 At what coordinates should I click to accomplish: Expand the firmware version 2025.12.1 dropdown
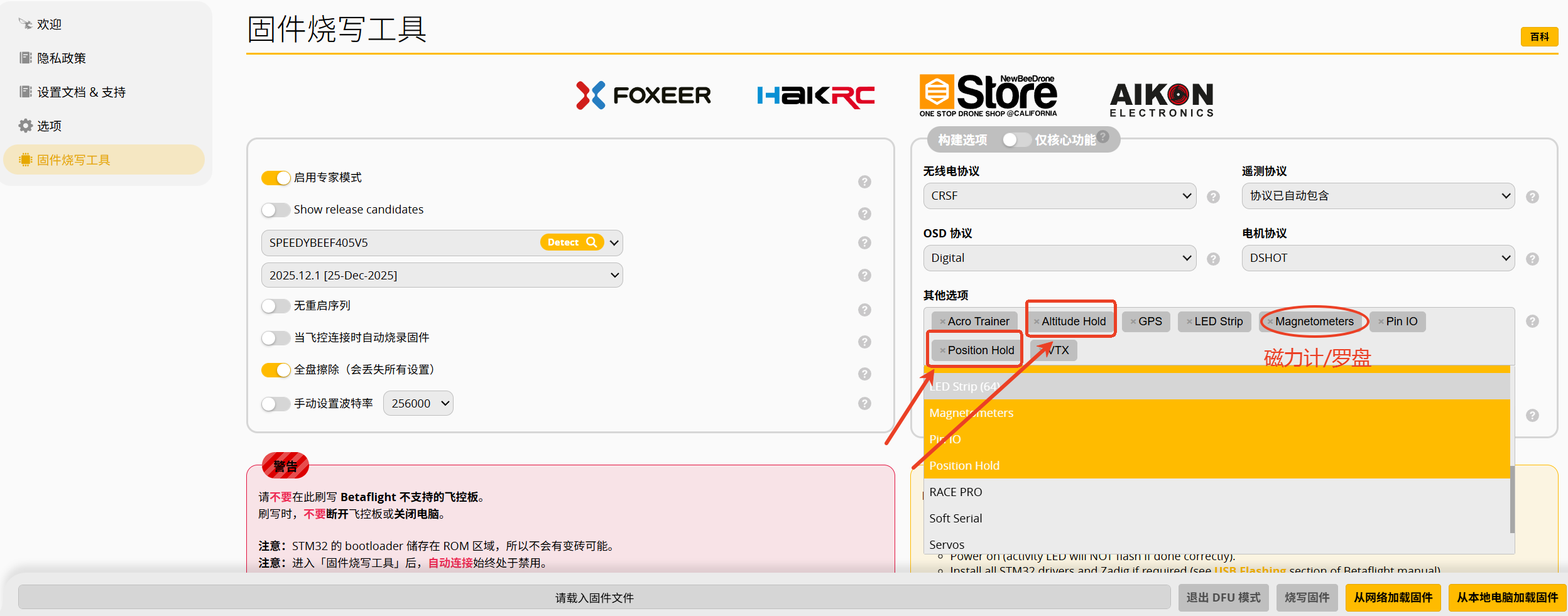442,275
